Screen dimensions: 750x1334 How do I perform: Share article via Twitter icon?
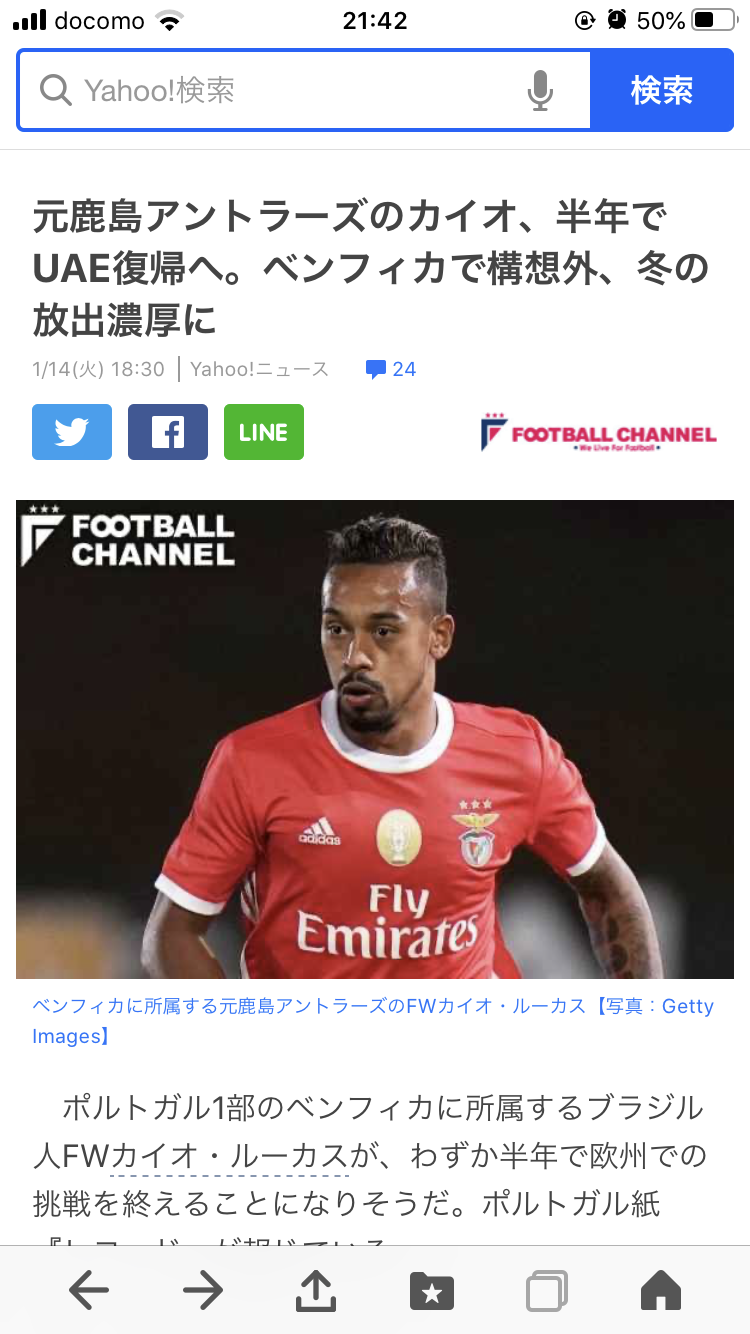(72, 432)
